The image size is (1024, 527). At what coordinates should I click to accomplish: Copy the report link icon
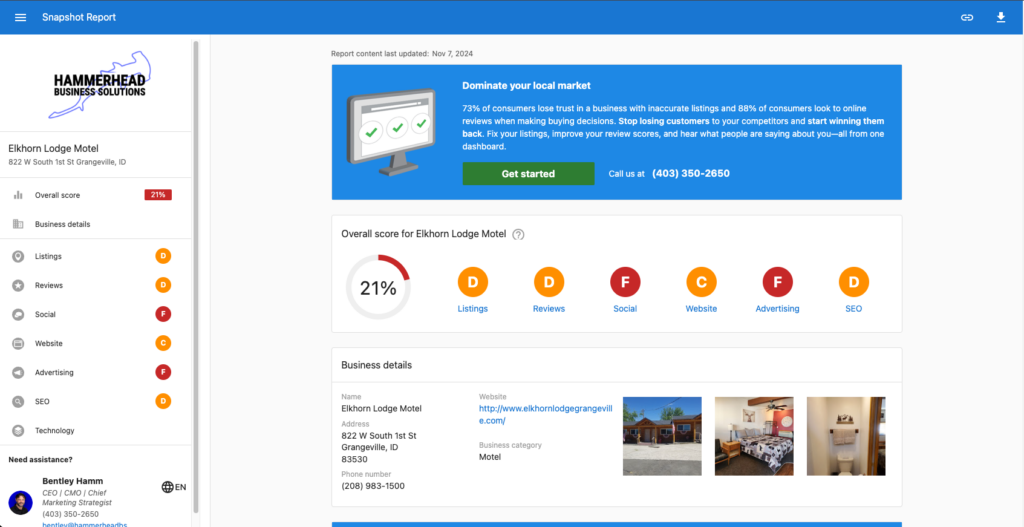pos(967,17)
